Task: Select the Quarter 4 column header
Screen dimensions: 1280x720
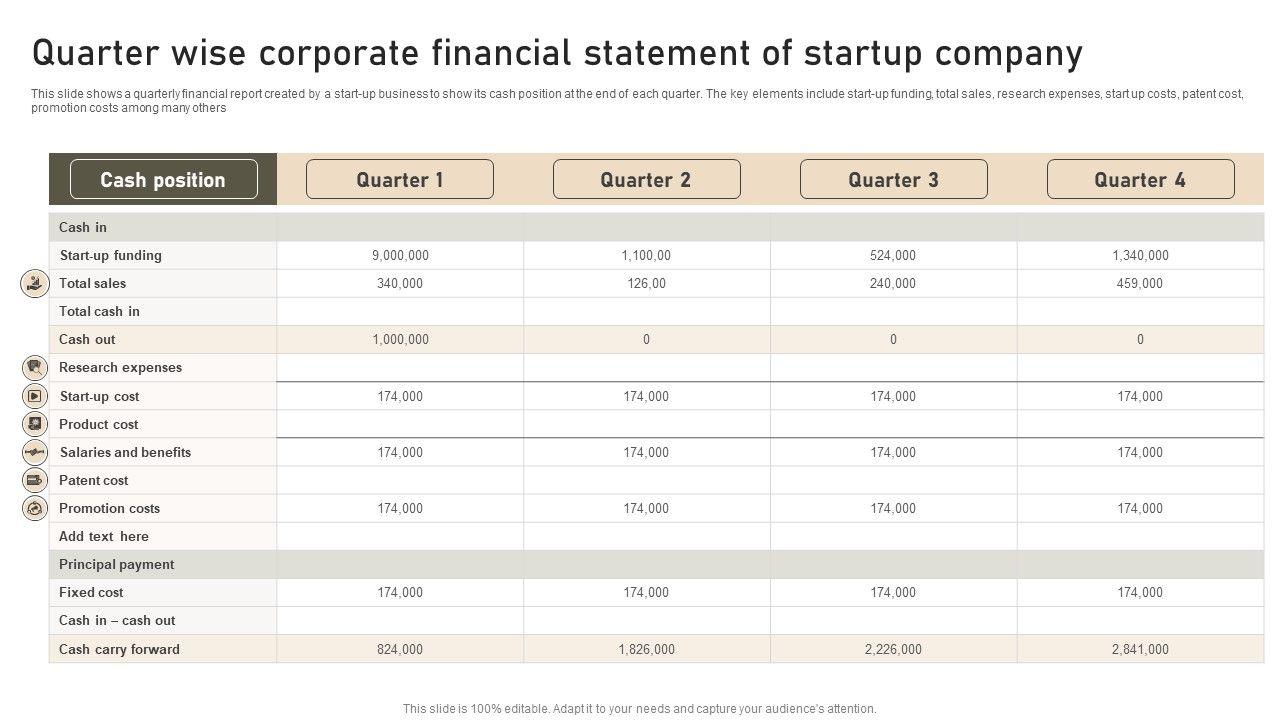Action: click(1140, 180)
